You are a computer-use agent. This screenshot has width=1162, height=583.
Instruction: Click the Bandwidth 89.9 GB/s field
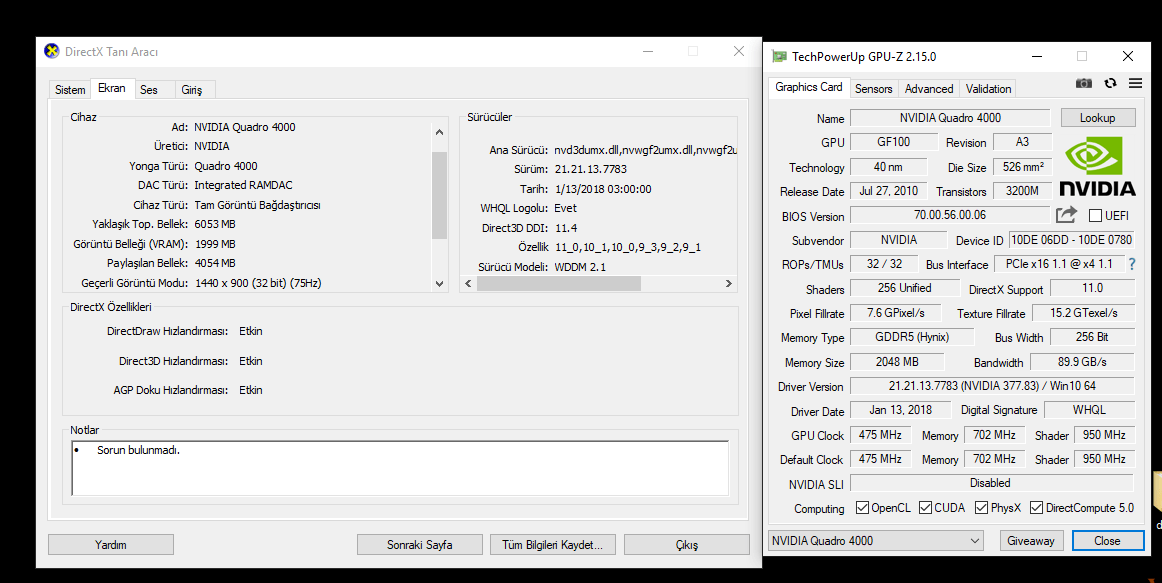[1082, 362]
